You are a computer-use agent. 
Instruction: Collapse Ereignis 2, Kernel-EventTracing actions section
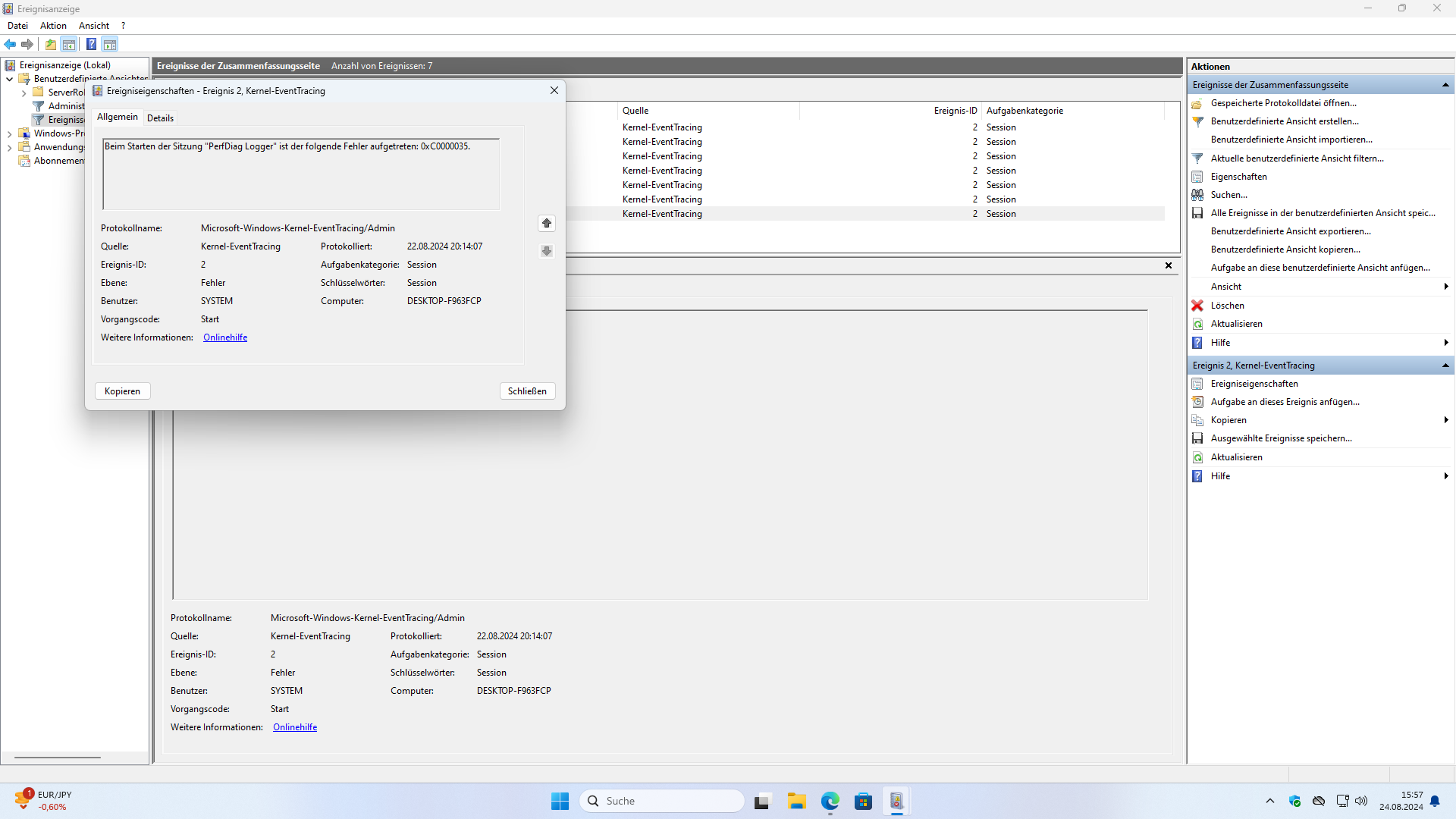(1445, 366)
